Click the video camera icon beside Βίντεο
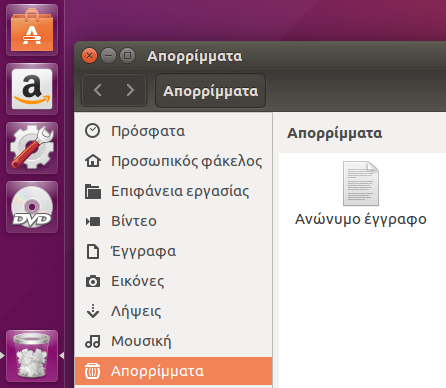Image resolution: width=446 pixels, height=388 pixels. [93, 221]
